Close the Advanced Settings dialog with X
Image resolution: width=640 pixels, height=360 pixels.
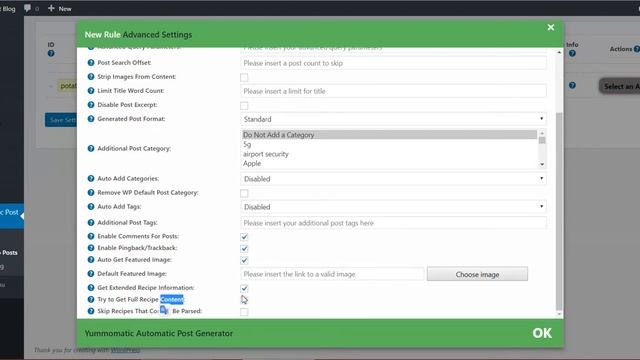(x=551, y=27)
